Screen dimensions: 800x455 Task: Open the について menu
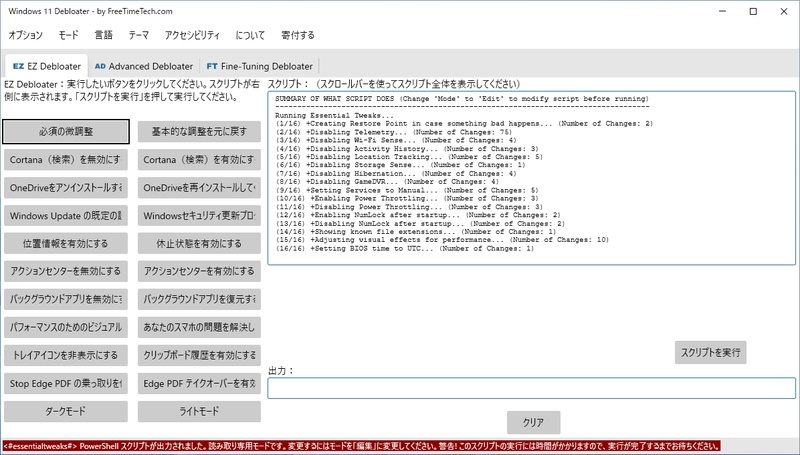(251, 35)
